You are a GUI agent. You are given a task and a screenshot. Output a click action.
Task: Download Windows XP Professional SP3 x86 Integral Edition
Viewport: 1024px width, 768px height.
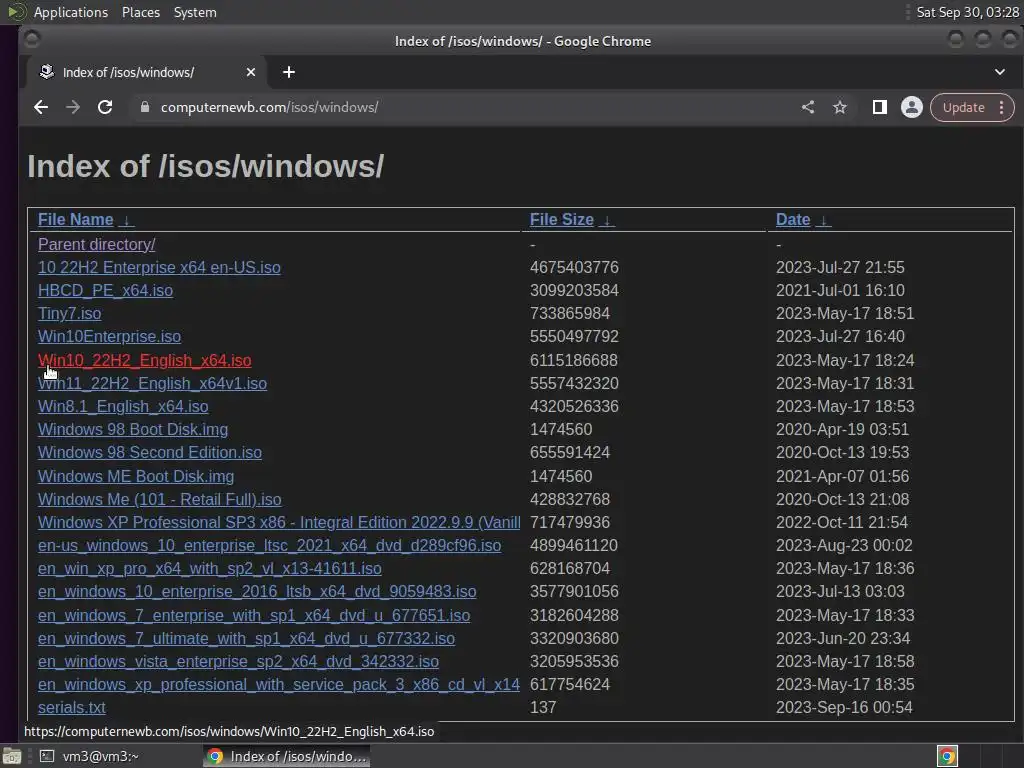pyautogui.click(x=279, y=522)
